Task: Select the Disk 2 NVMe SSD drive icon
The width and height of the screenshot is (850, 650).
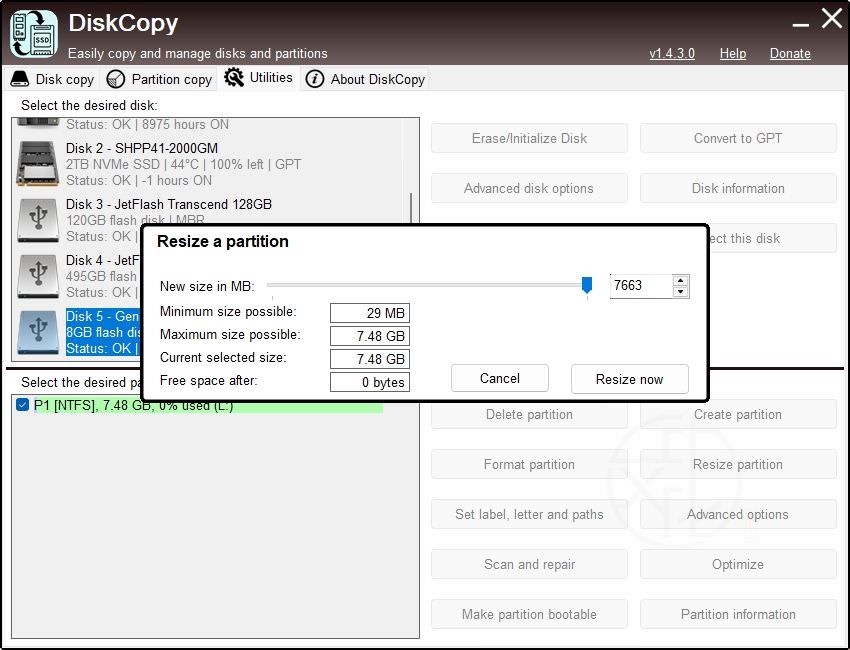Action: point(38,164)
